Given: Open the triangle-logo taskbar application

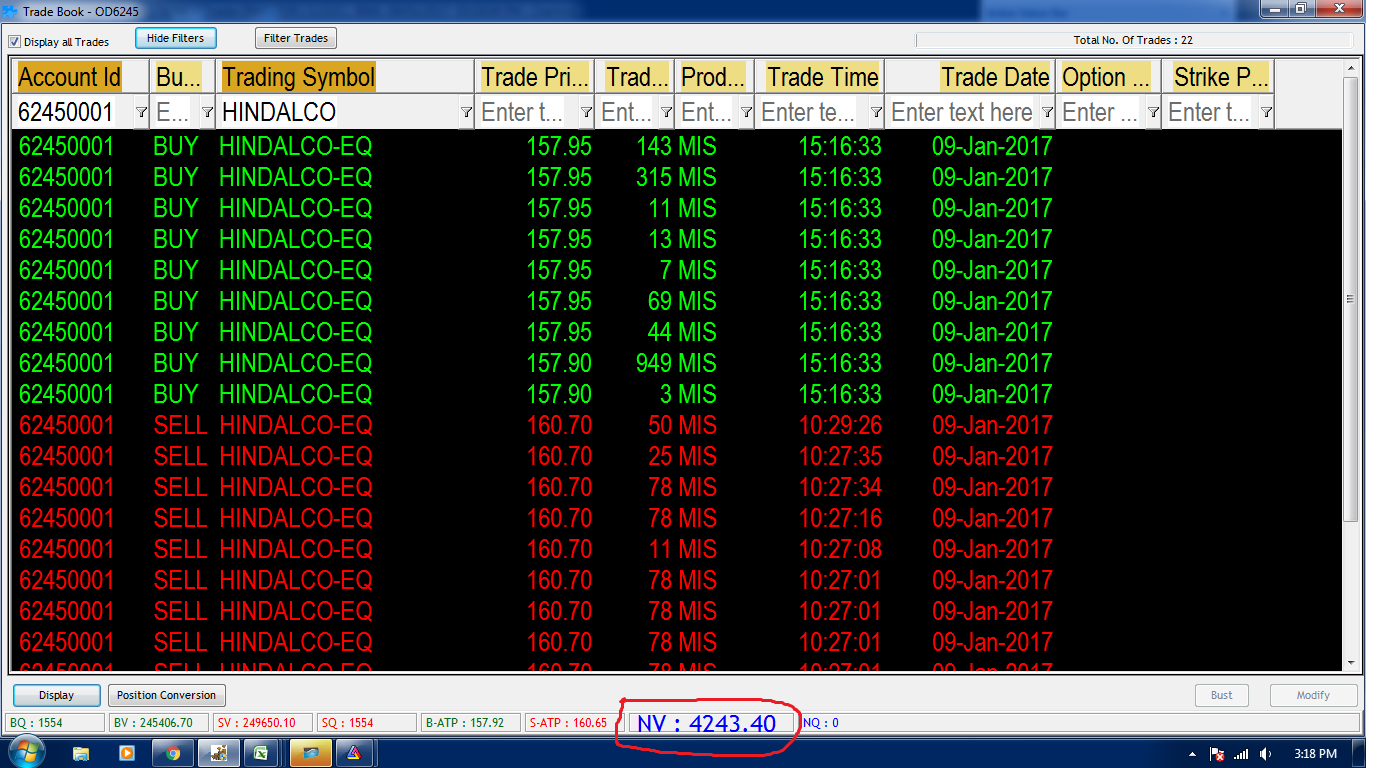Looking at the screenshot, I should point(354,753).
